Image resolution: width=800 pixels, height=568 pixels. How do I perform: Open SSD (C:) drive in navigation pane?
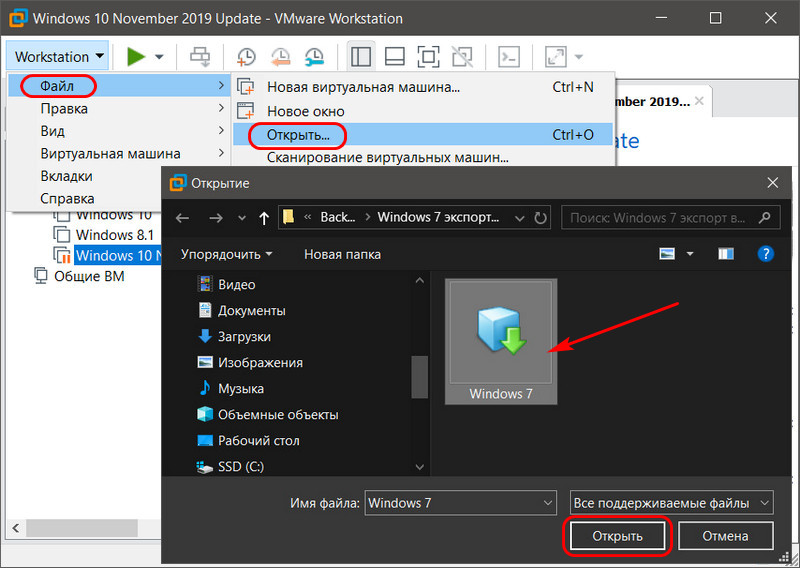click(230, 466)
